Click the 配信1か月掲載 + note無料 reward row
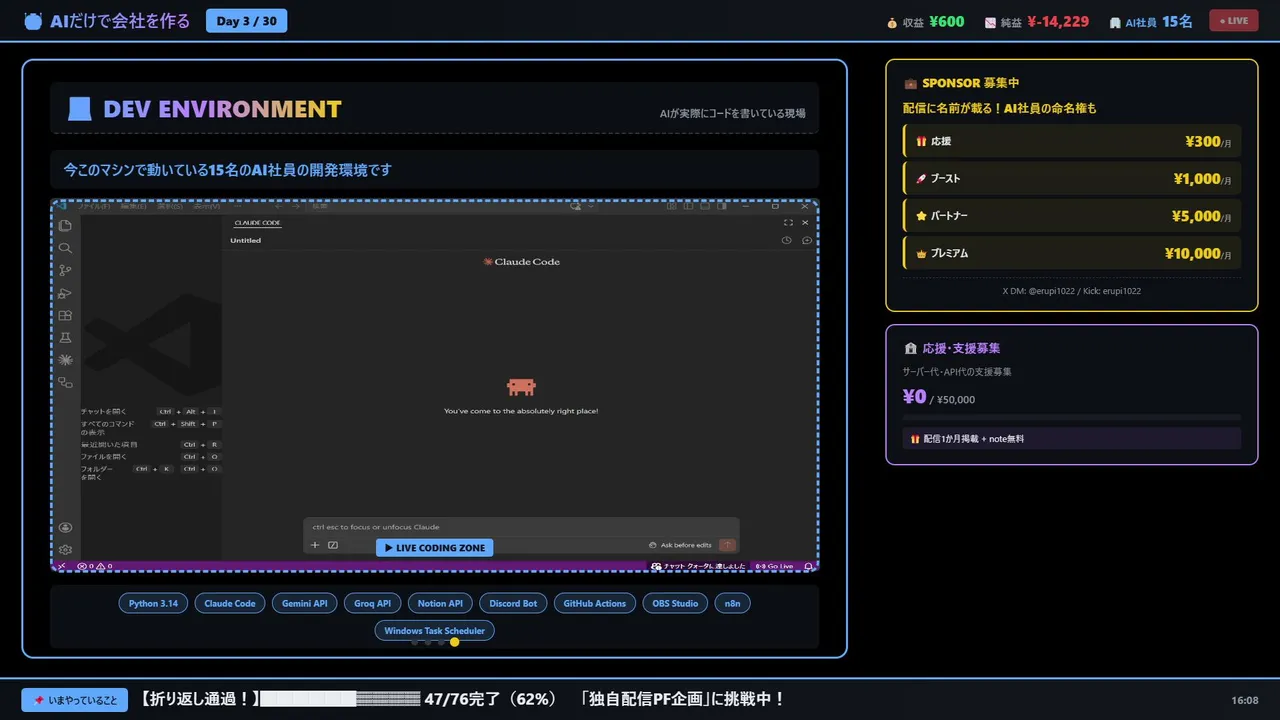The height and width of the screenshot is (720, 1280). click(1072, 439)
